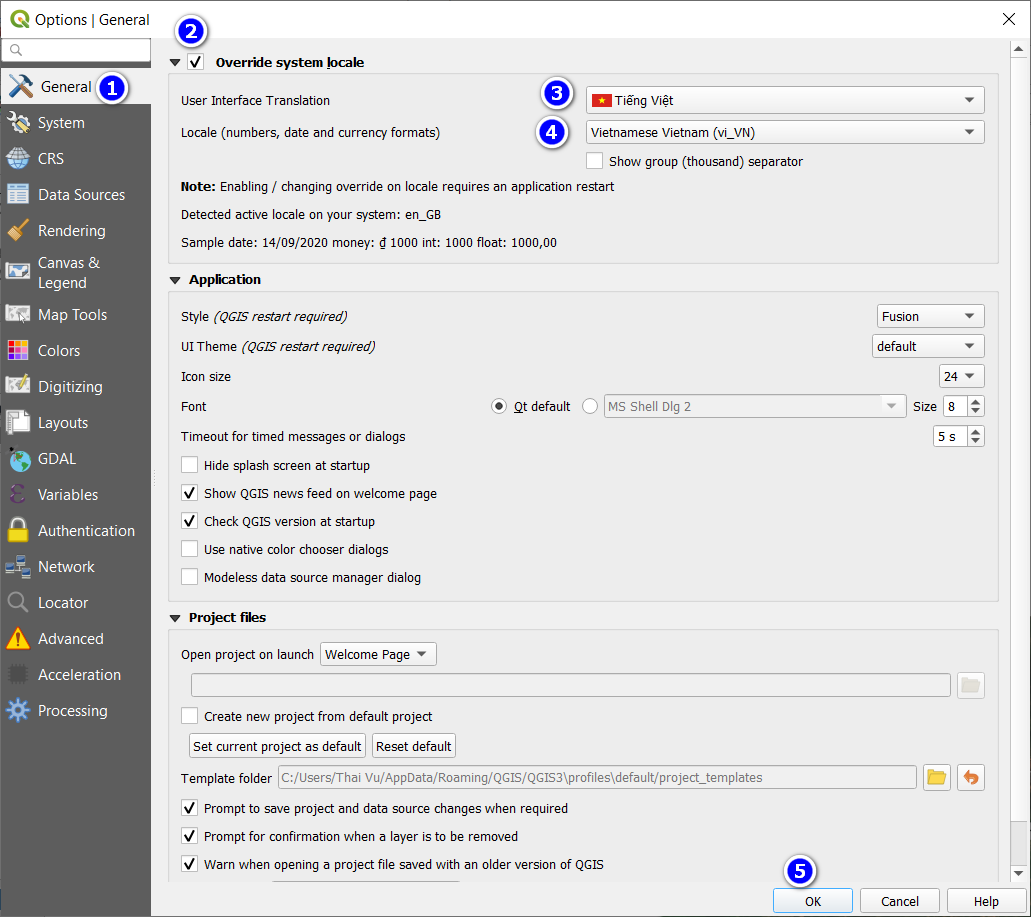The height and width of the screenshot is (917, 1031).
Task: Decrease the message timeout stepper
Action: coord(976,441)
